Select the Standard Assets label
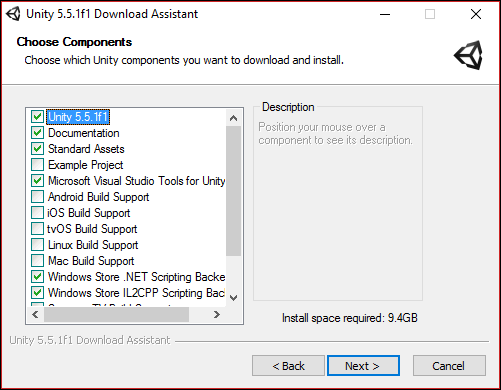The height and width of the screenshot is (390, 501). click(x=86, y=149)
